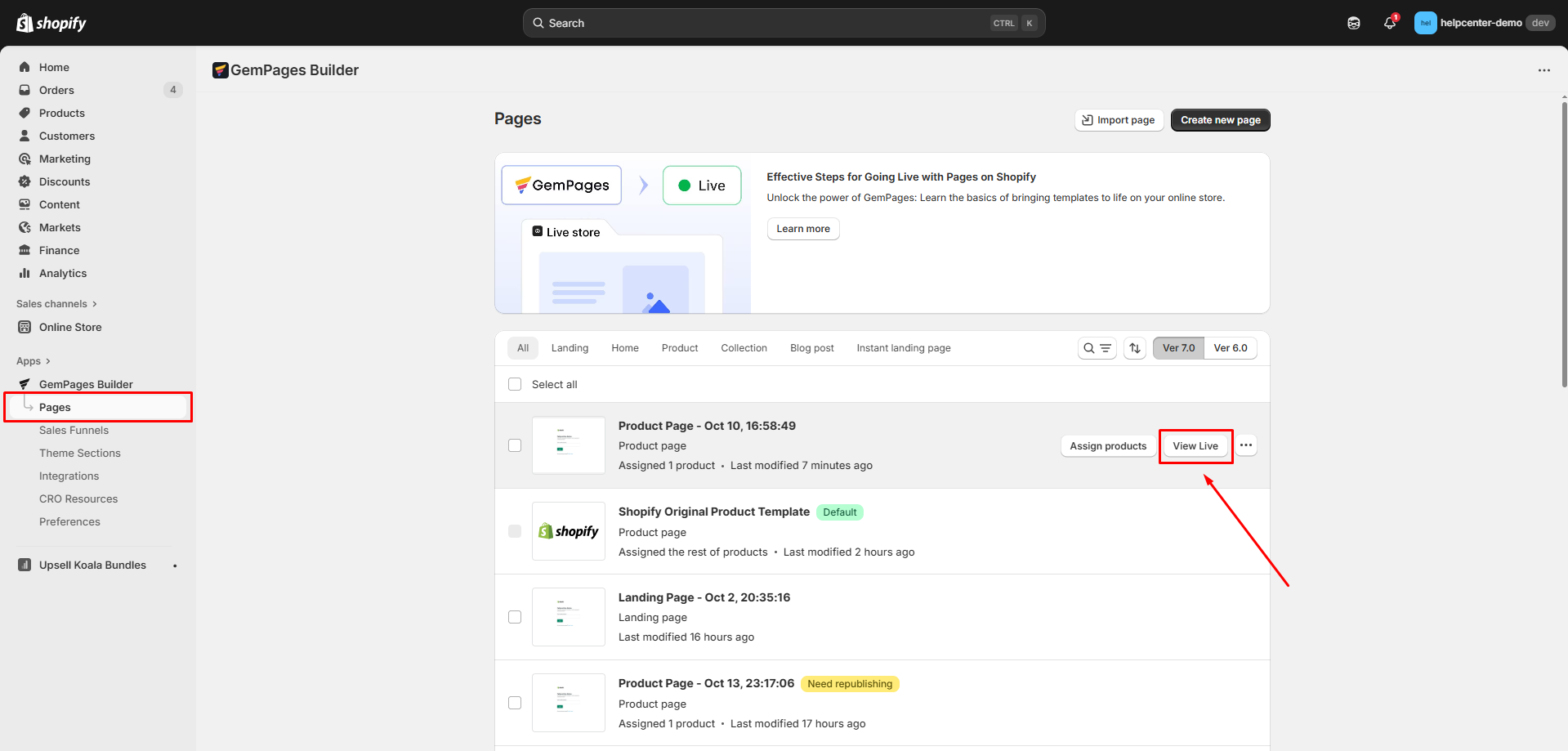
Task: Click the View Live button
Action: click(1195, 446)
